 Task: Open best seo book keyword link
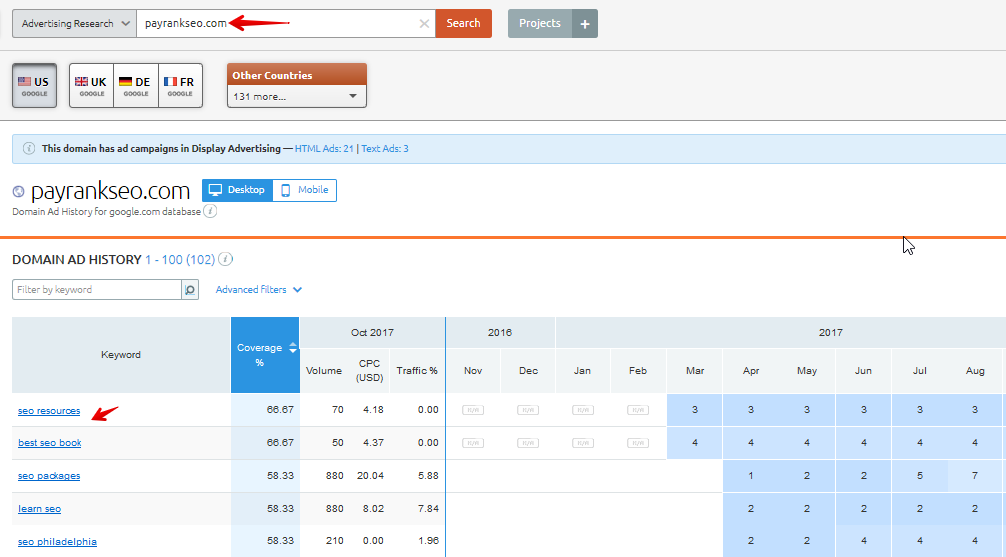[50, 443]
